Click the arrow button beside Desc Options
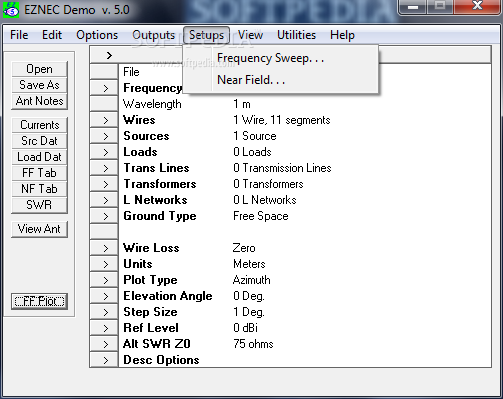 [x=104, y=360]
